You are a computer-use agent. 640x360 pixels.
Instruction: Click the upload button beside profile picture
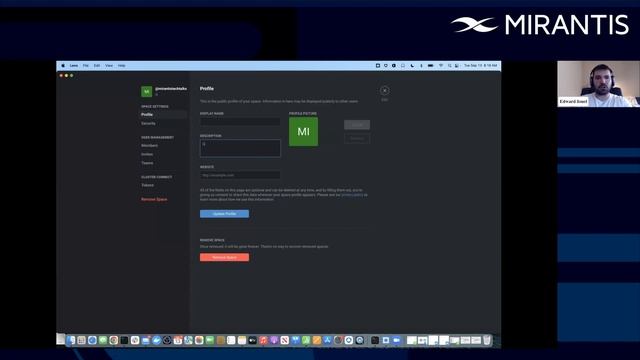click(x=357, y=125)
